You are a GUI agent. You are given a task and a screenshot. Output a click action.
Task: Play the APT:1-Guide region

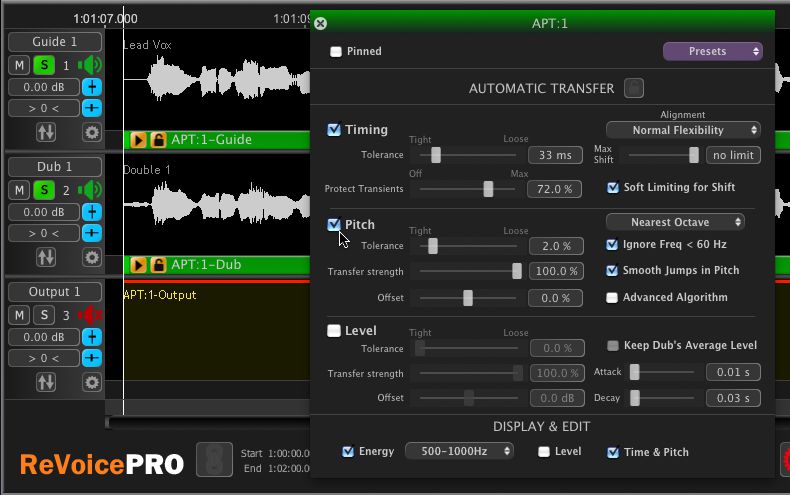pyautogui.click(x=138, y=140)
